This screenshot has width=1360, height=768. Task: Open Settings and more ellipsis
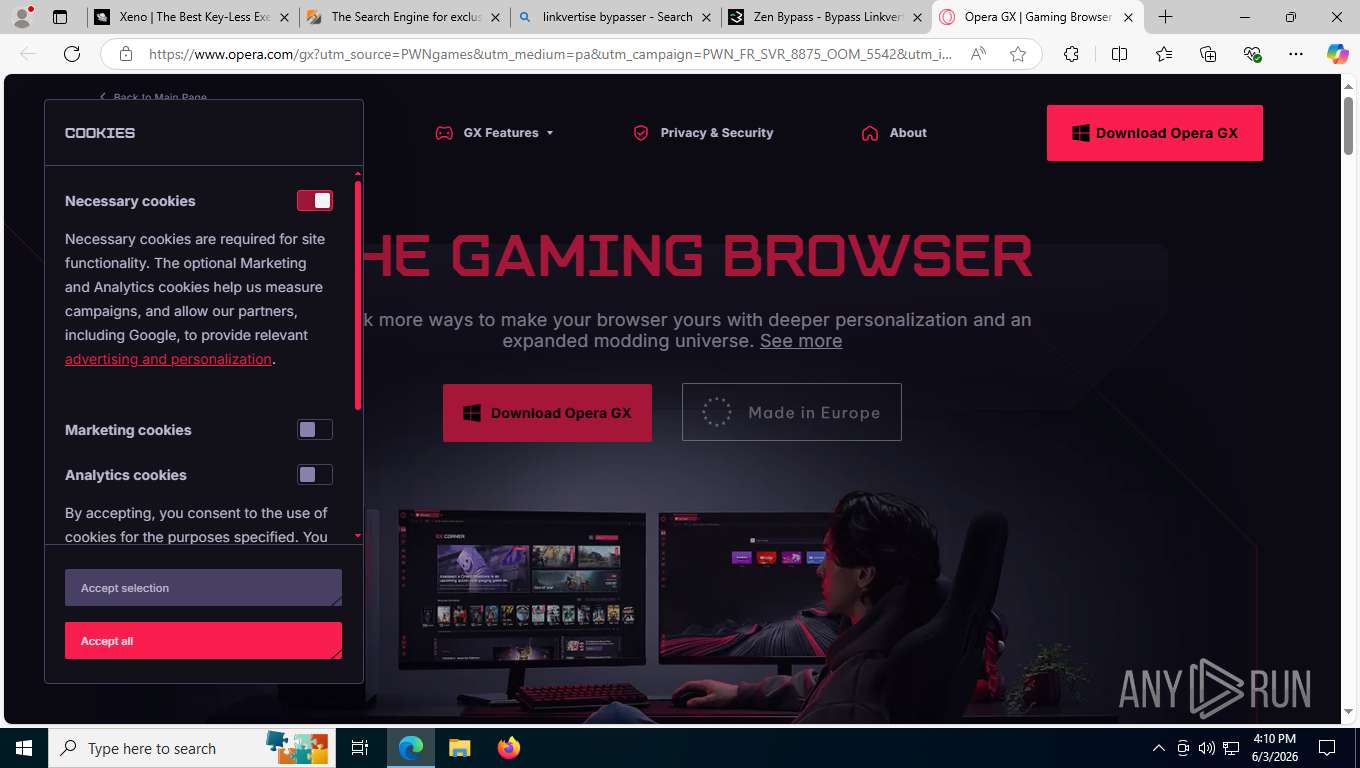[1296, 54]
